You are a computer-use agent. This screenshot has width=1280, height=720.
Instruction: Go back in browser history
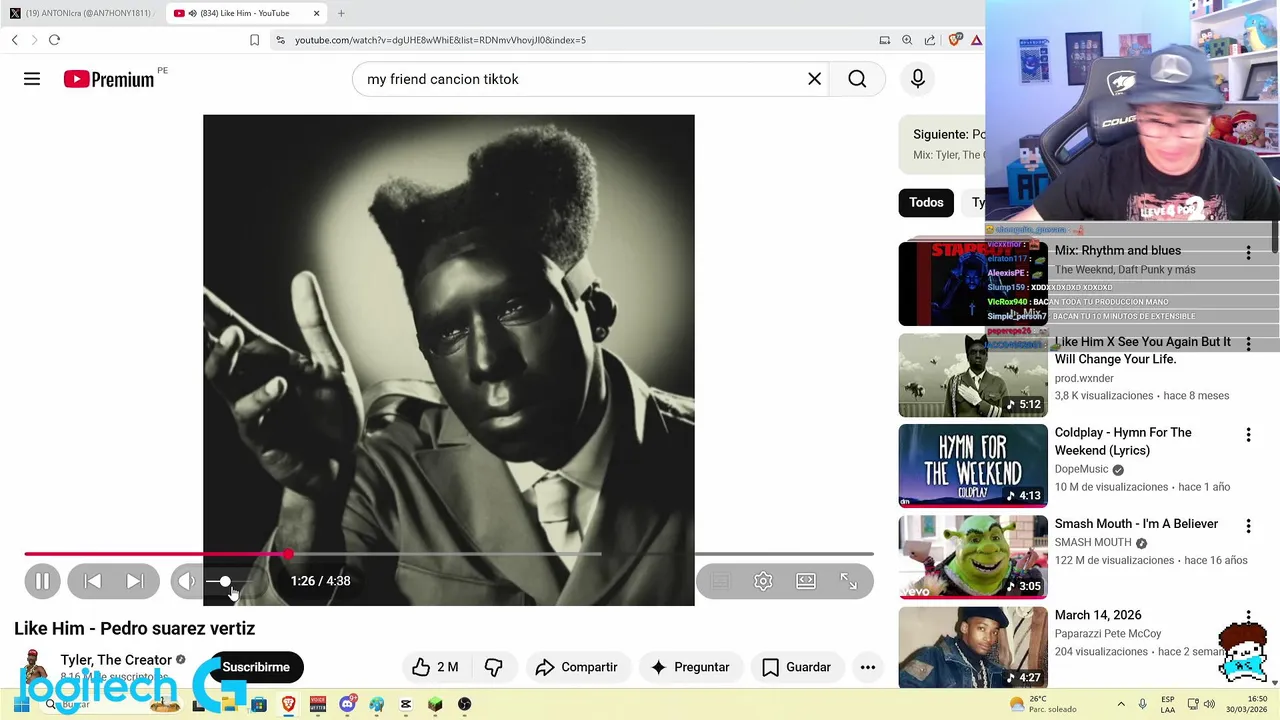pos(15,40)
